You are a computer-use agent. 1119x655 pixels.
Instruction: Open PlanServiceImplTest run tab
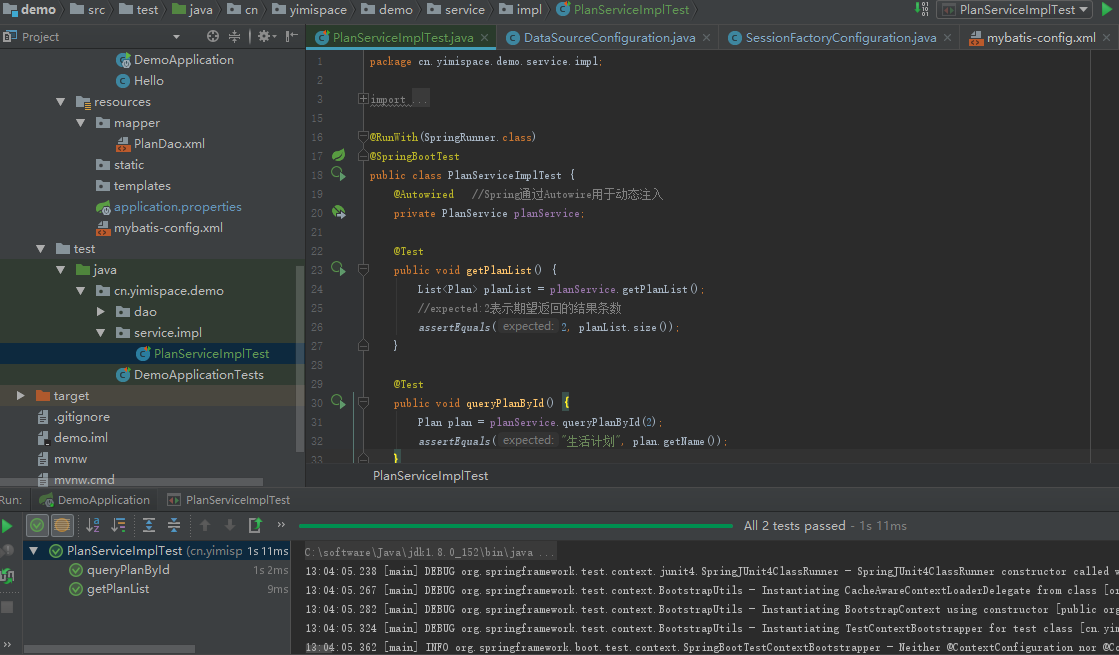[x=228, y=499]
